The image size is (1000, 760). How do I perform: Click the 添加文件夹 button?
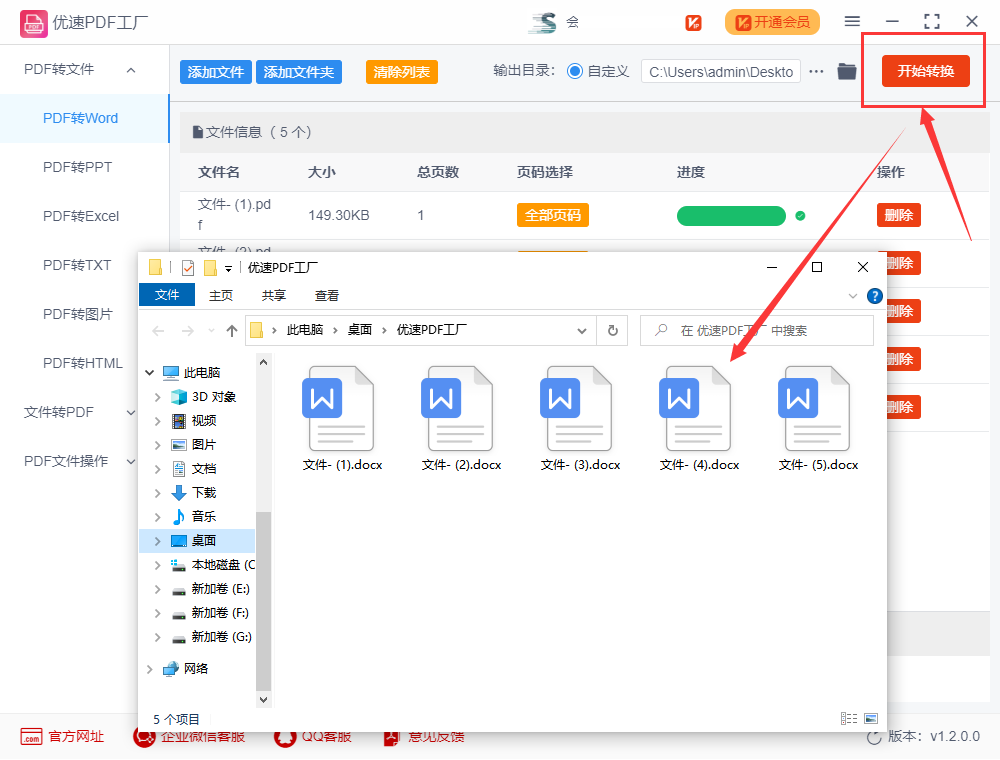point(298,72)
